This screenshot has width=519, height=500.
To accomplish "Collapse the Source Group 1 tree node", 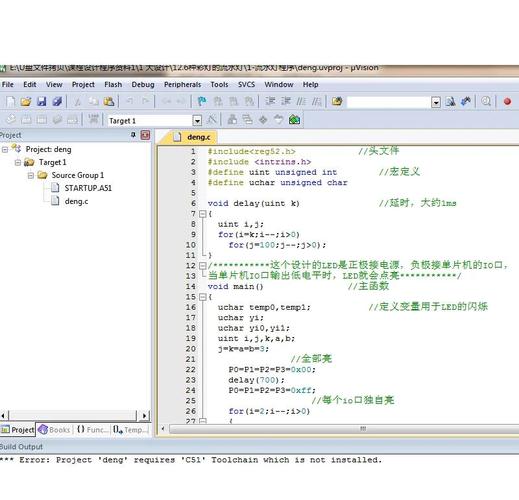I will 31,175.
